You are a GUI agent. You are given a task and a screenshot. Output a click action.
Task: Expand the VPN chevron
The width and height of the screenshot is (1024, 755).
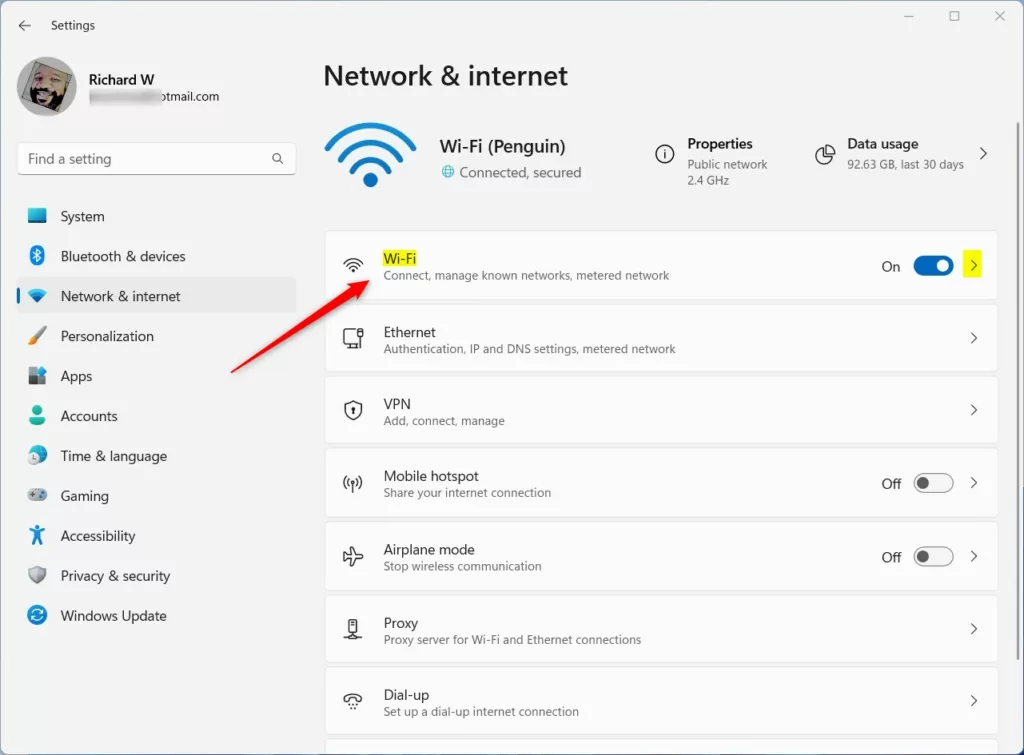click(x=973, y=410)
